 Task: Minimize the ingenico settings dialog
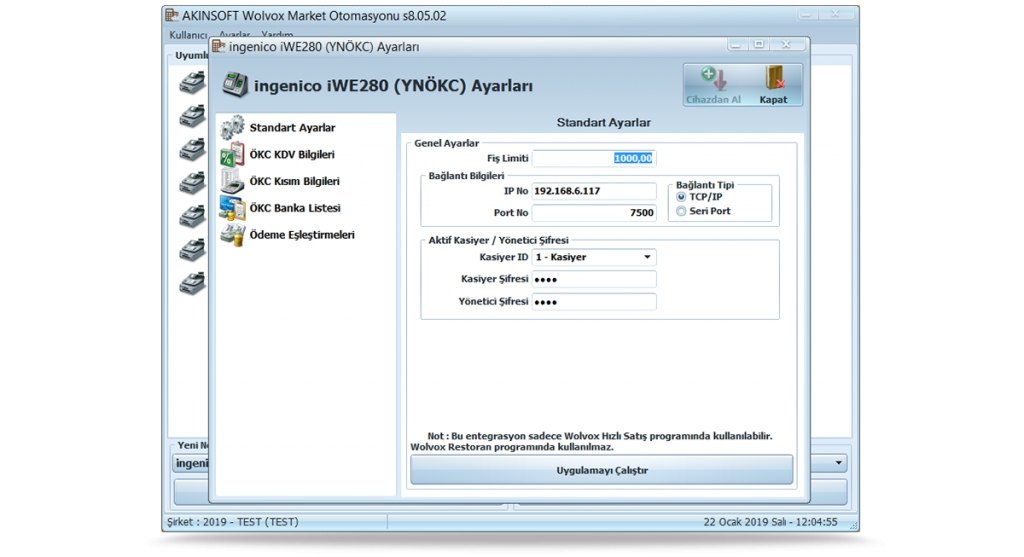click(737, 44)
